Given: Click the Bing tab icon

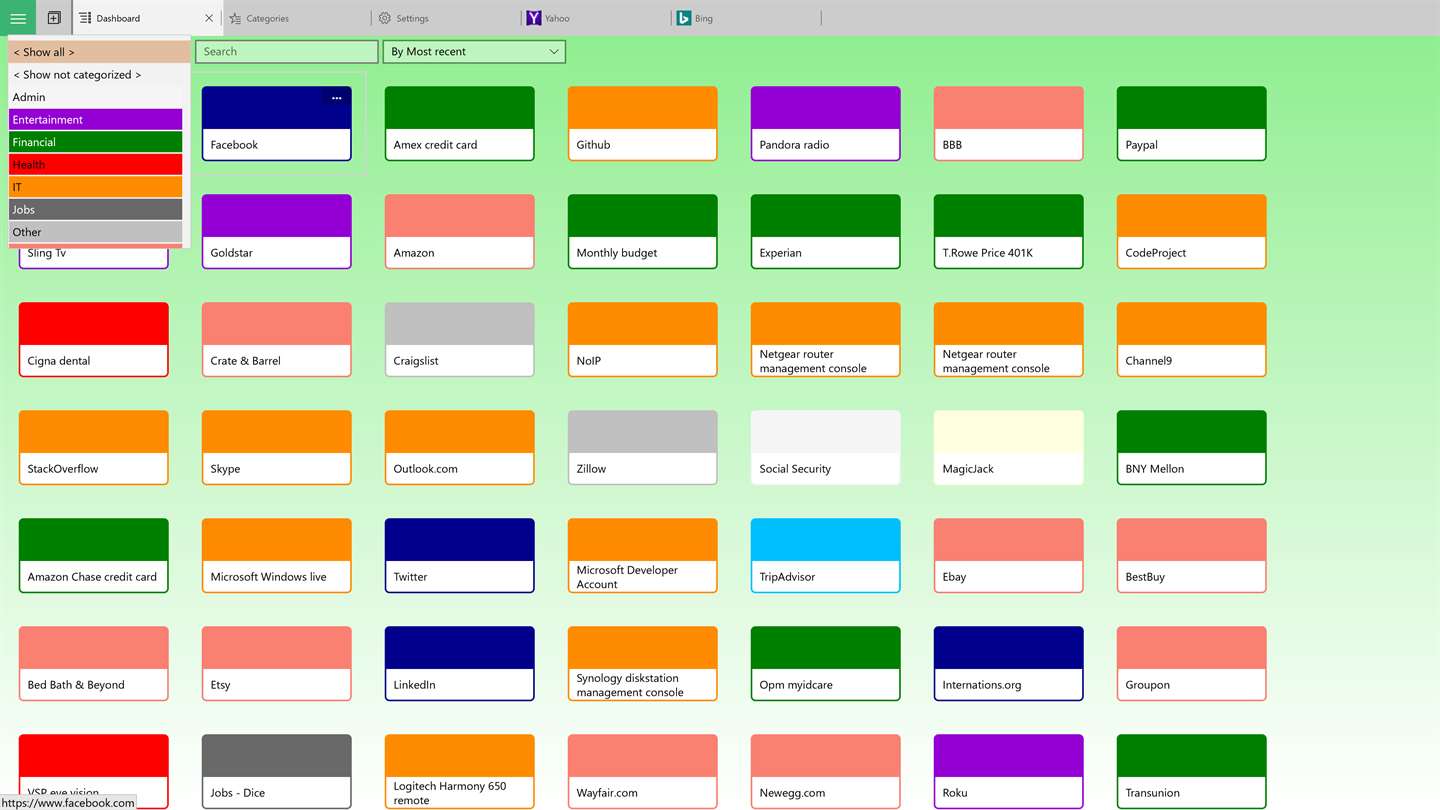Looking at the screenshot, I should coord(684,18).
